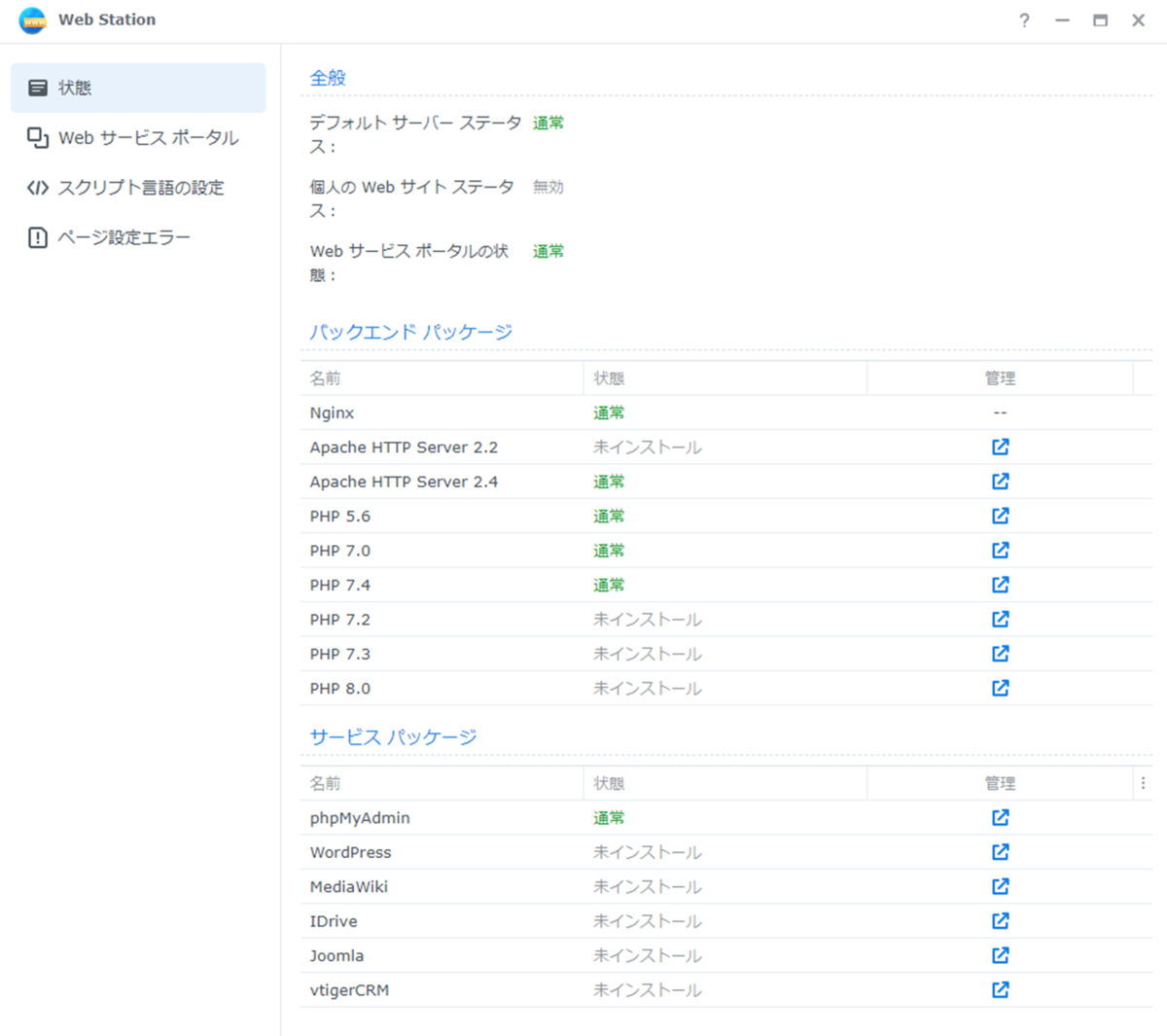The height and width of the screenshot is (1036, 1167).
Task: Close the Web Station window
Action: [1138, 20]
